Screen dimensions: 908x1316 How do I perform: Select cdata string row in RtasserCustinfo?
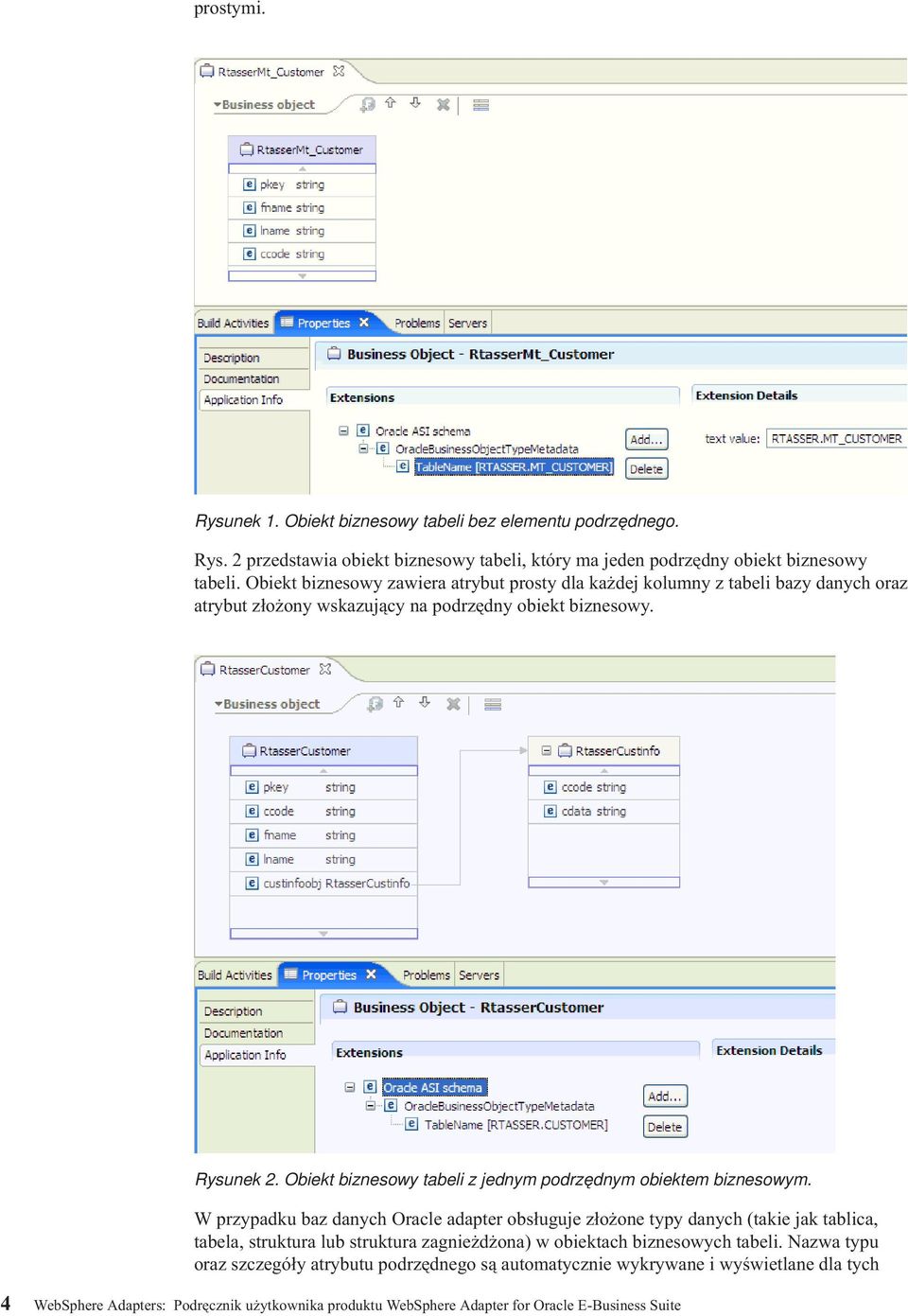(604, 811)
